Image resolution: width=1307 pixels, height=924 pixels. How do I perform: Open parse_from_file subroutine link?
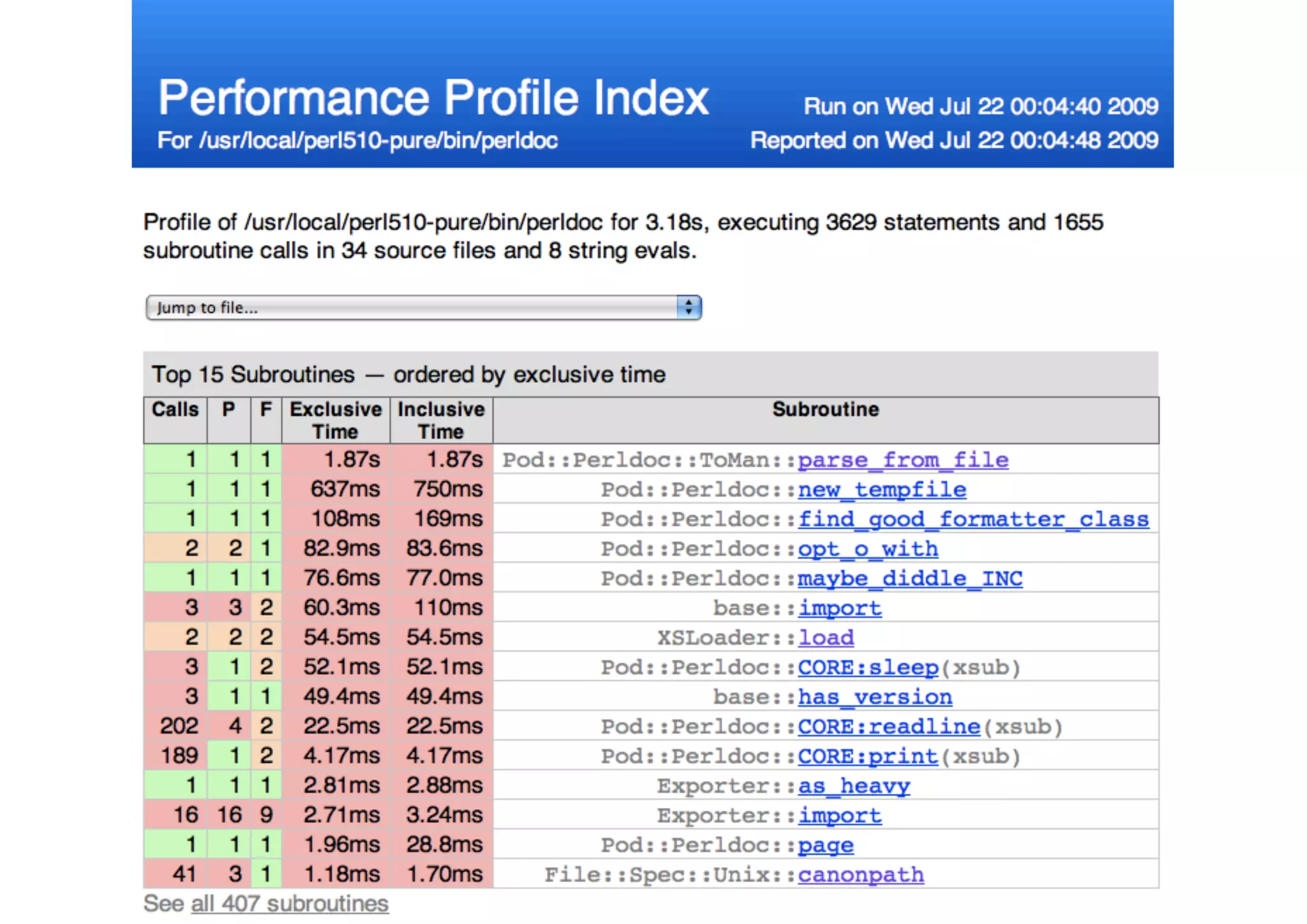(902, 459)
